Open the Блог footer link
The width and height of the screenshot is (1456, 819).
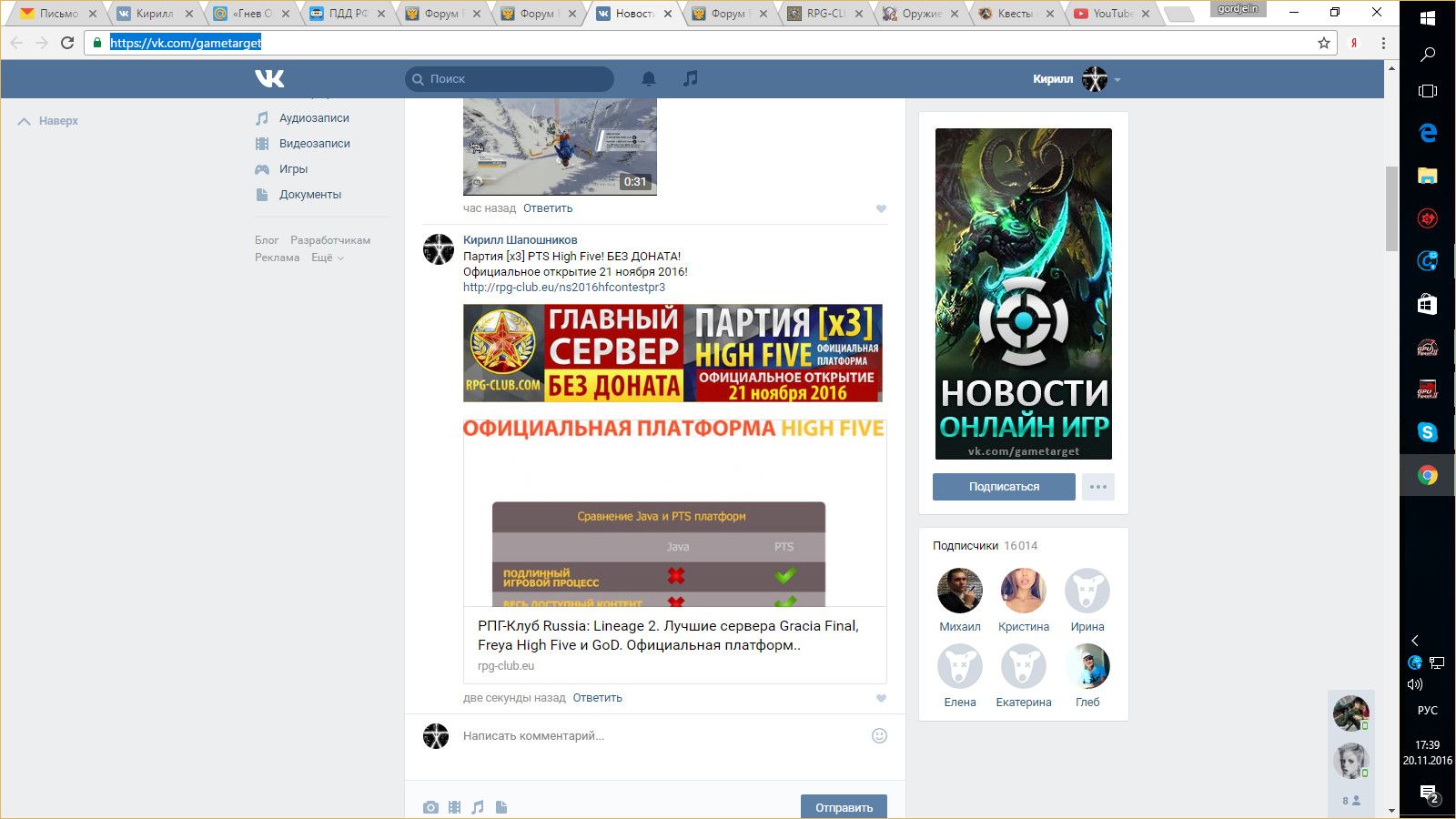tap(267, 240)
